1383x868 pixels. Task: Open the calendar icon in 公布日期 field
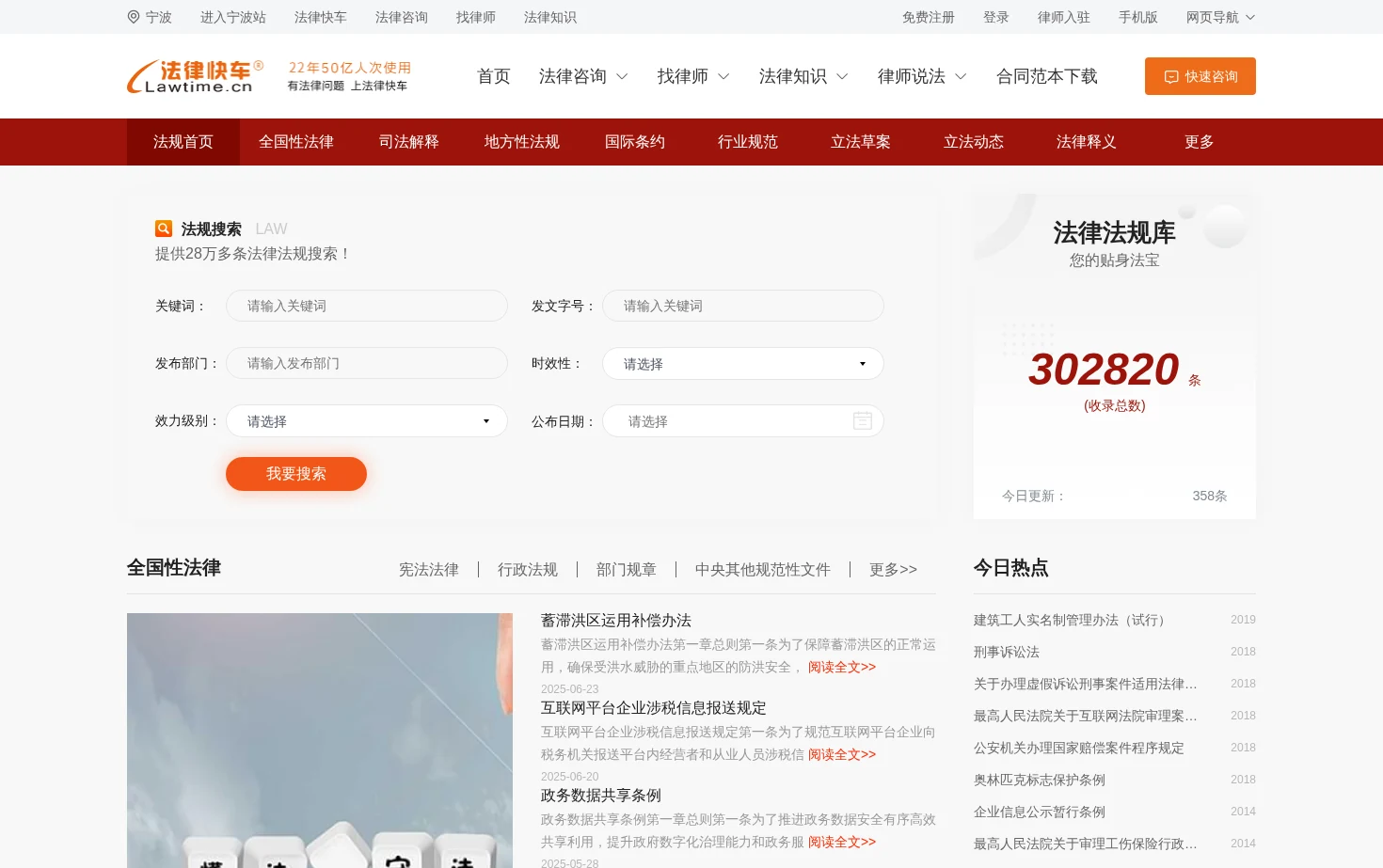[862, 420]
